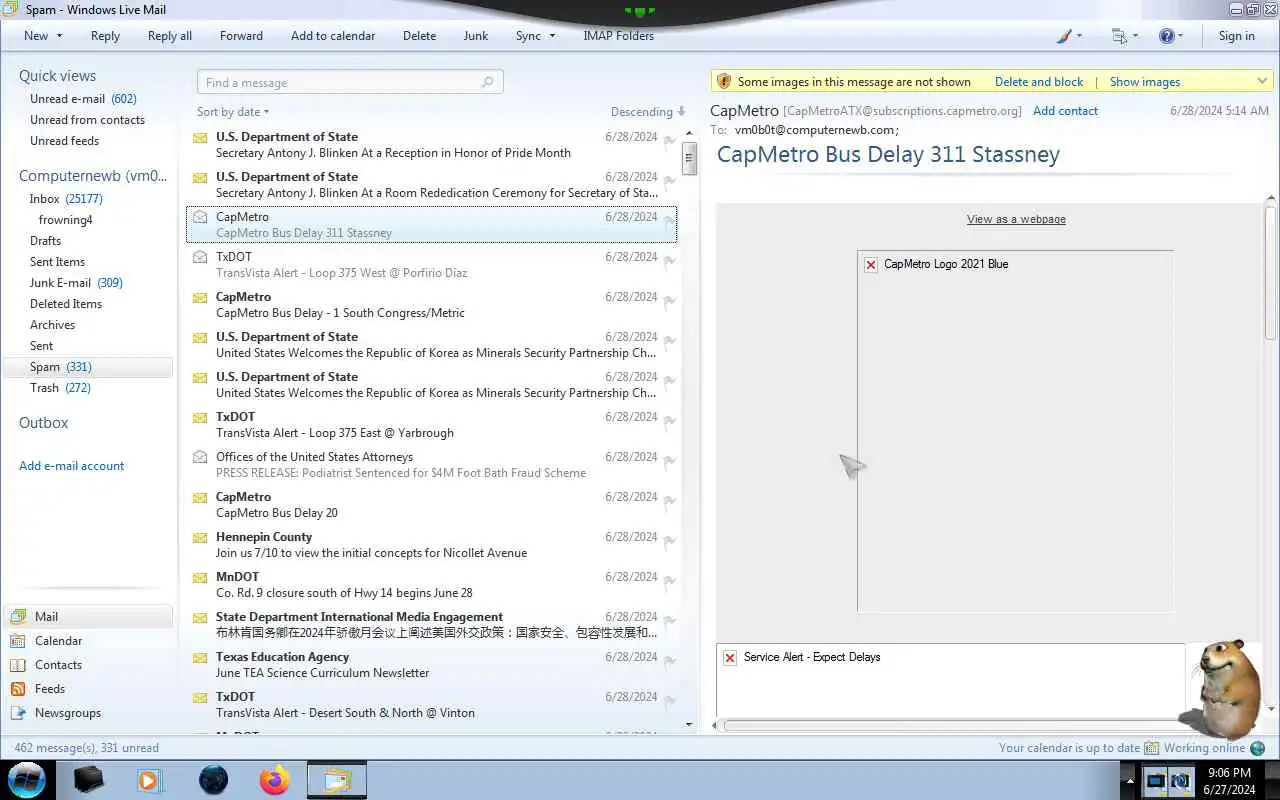Select Unread e-mail quick view
Screen dimensions: 1280x800
pyautogui.click(x=83, y=99)
